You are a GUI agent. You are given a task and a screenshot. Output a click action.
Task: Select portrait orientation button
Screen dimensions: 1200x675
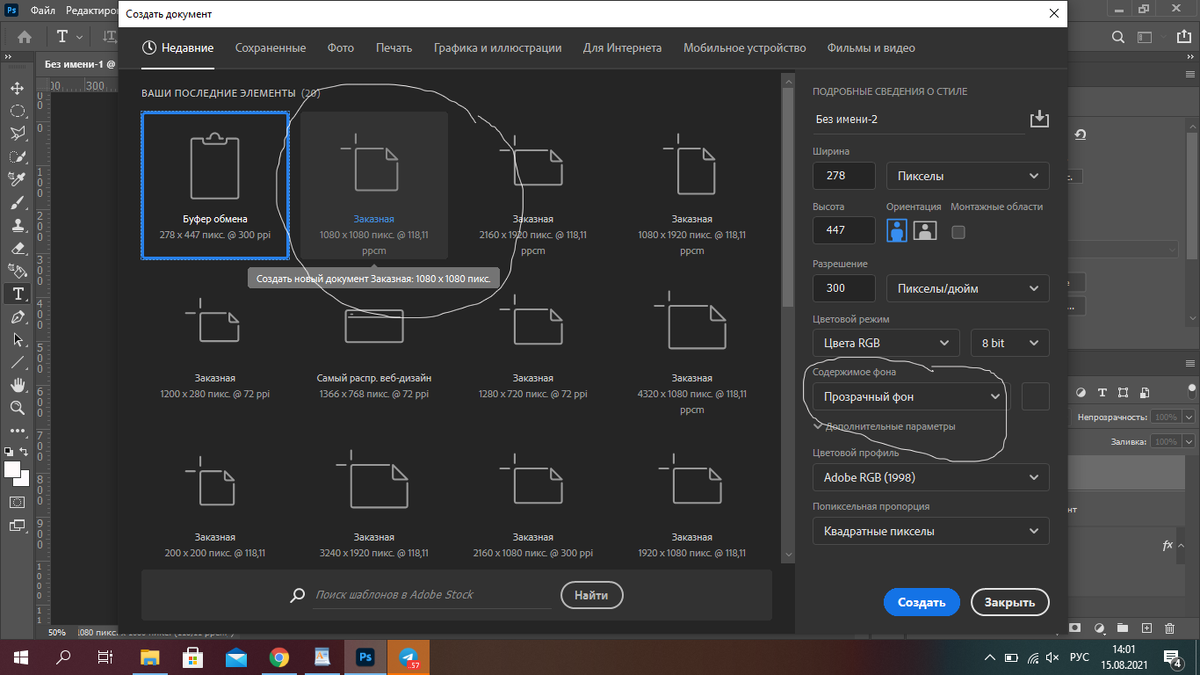point(897,230)
